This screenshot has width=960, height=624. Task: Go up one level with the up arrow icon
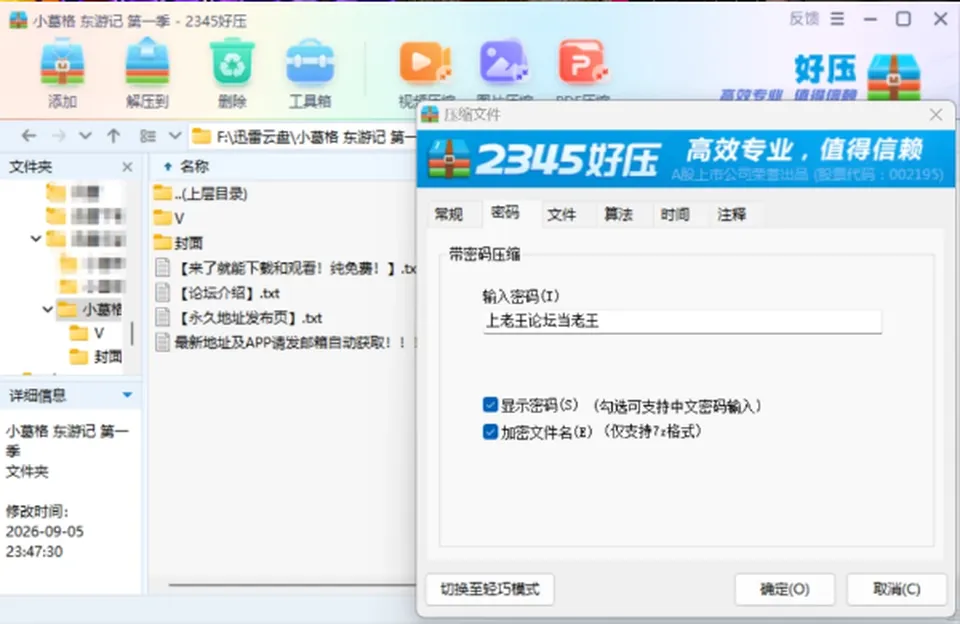(x=113, y=136)
